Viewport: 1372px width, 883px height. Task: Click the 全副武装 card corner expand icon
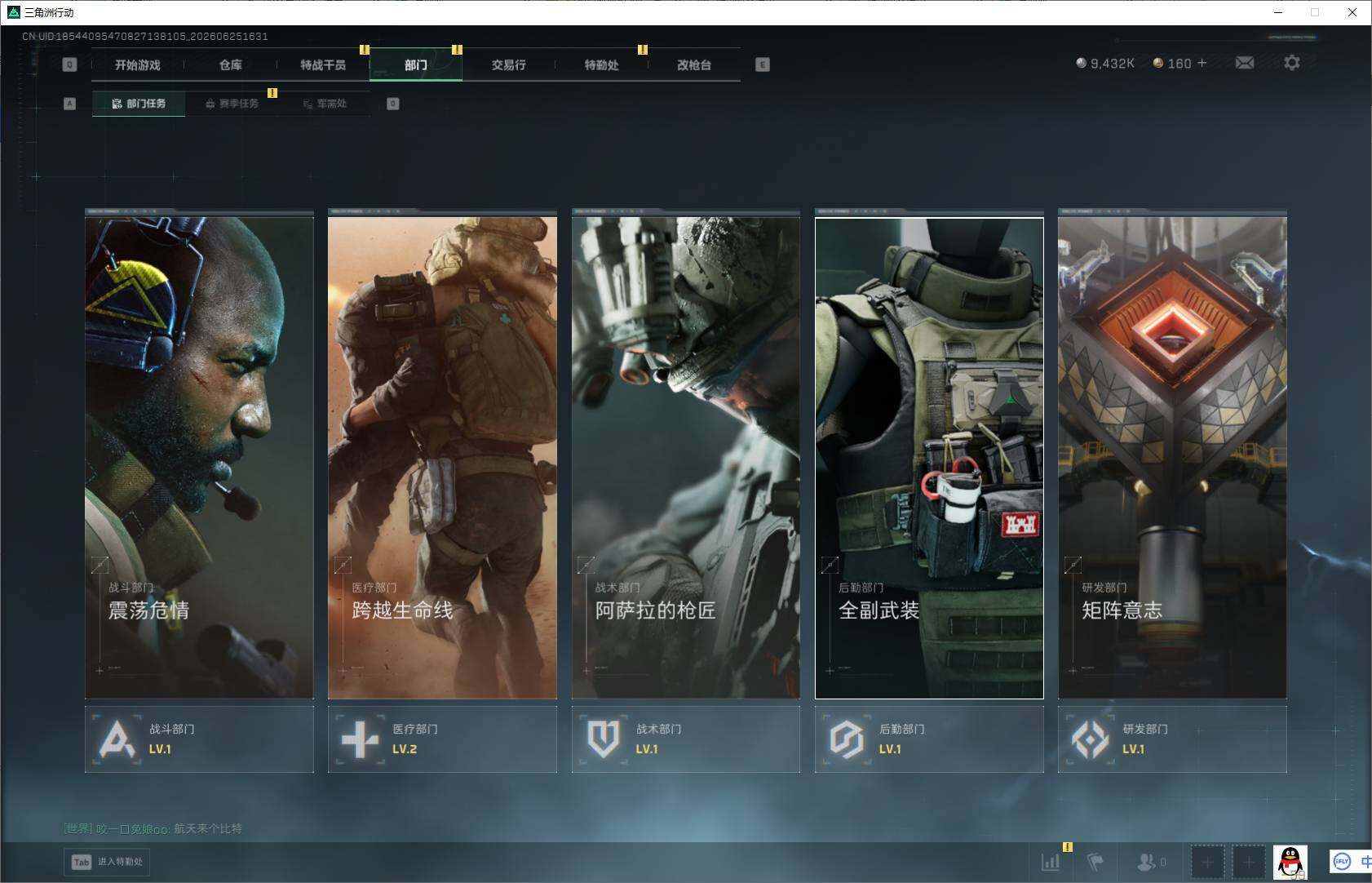click(830, 564)
